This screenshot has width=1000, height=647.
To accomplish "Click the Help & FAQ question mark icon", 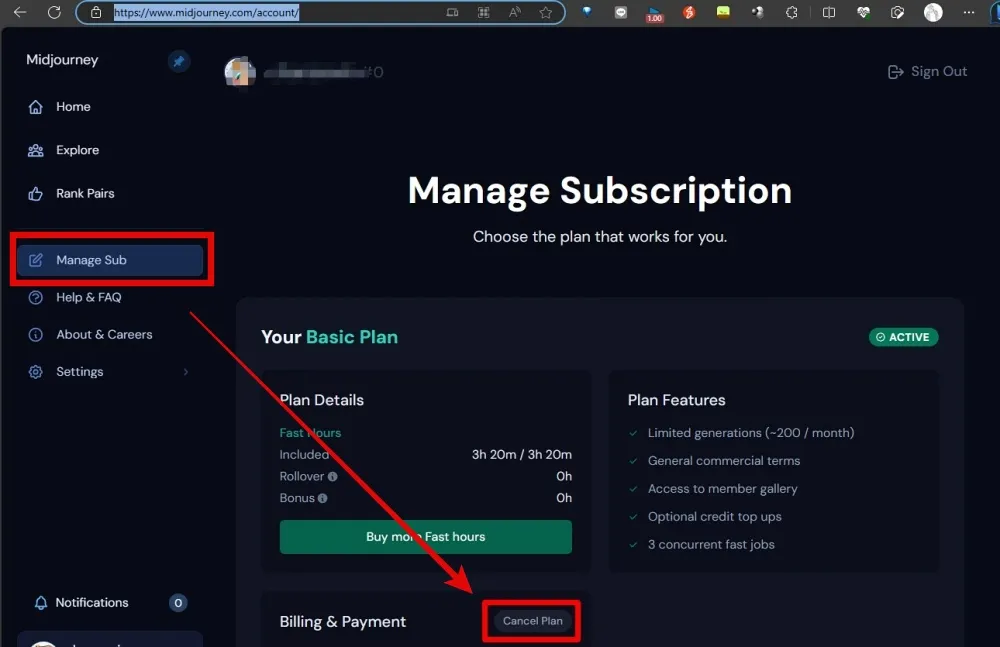I will click(x=36, y=298).
